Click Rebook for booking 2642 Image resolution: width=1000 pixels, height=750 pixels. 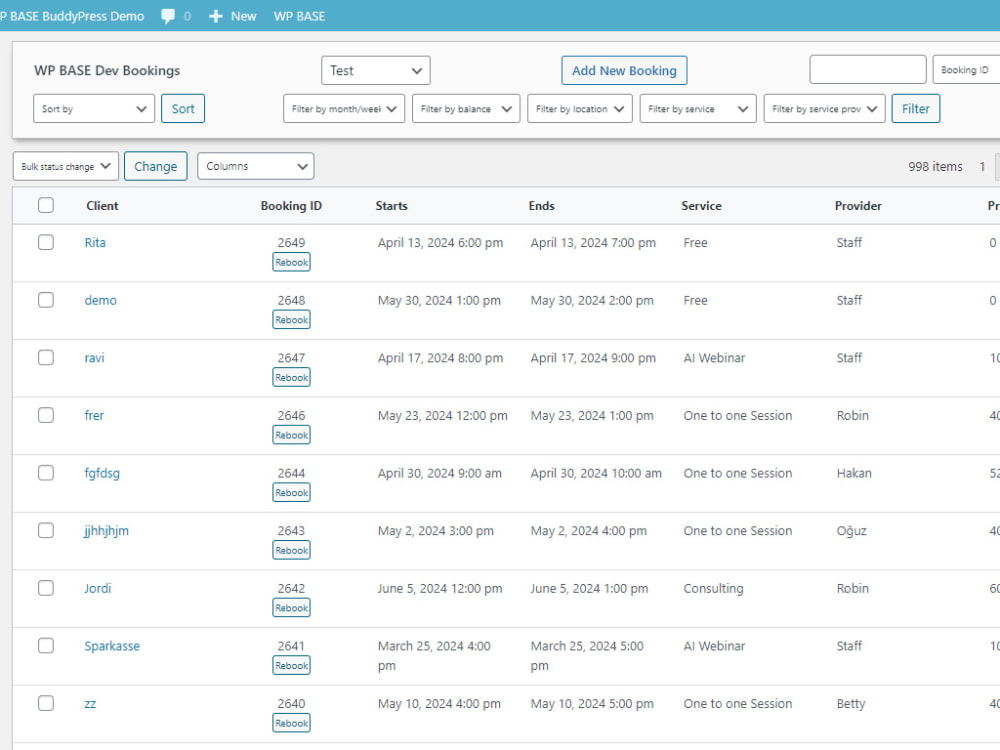[x=291, y=608]
